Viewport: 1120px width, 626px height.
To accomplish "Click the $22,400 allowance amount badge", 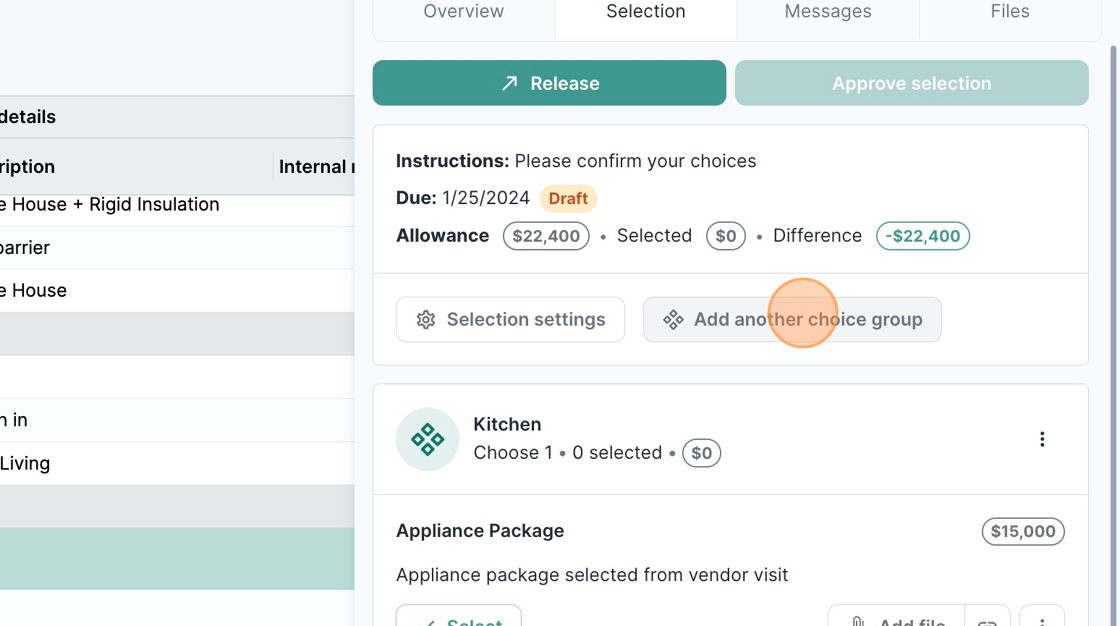I will [x=546, y=236].
